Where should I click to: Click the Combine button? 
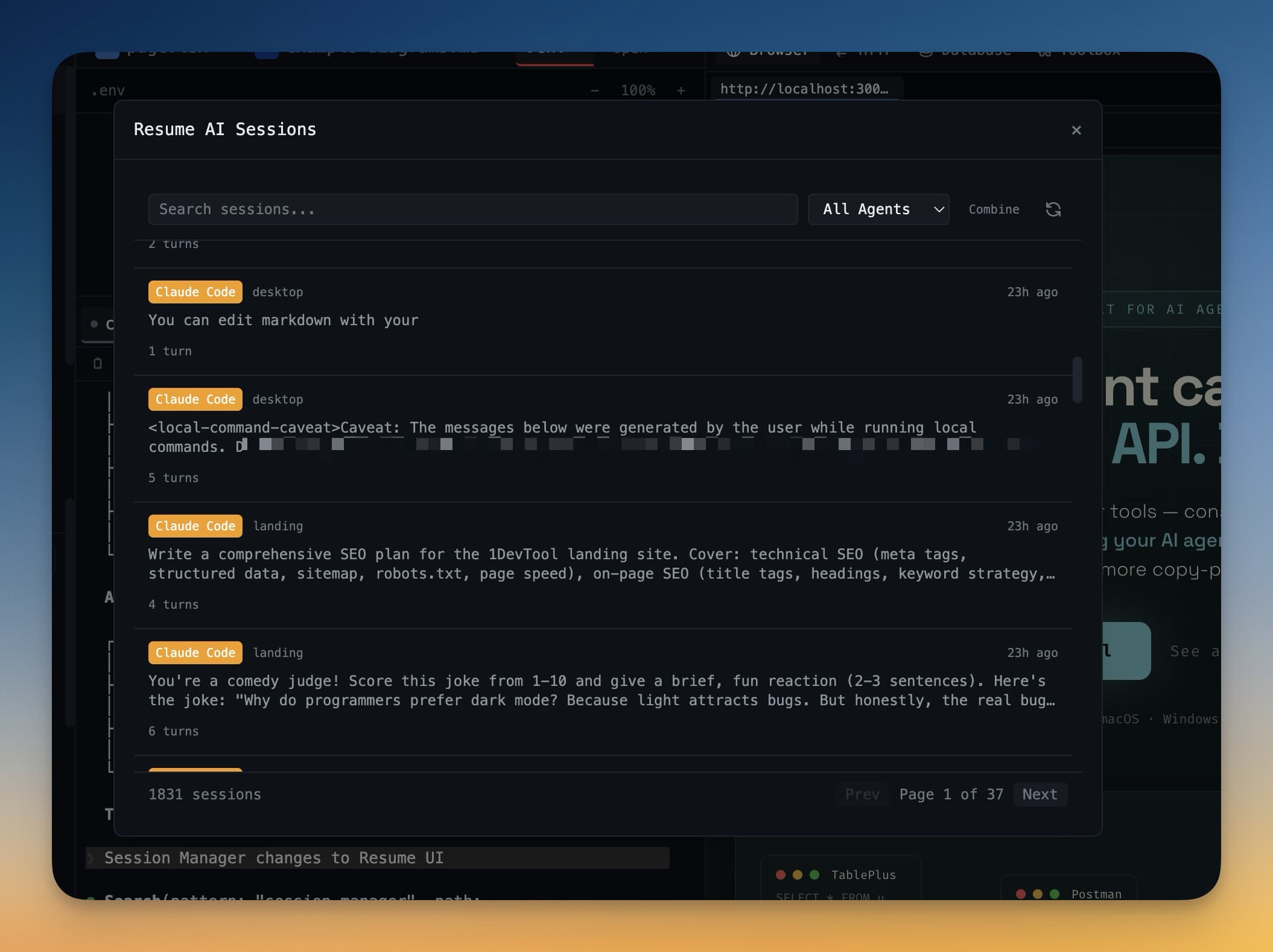994,209
